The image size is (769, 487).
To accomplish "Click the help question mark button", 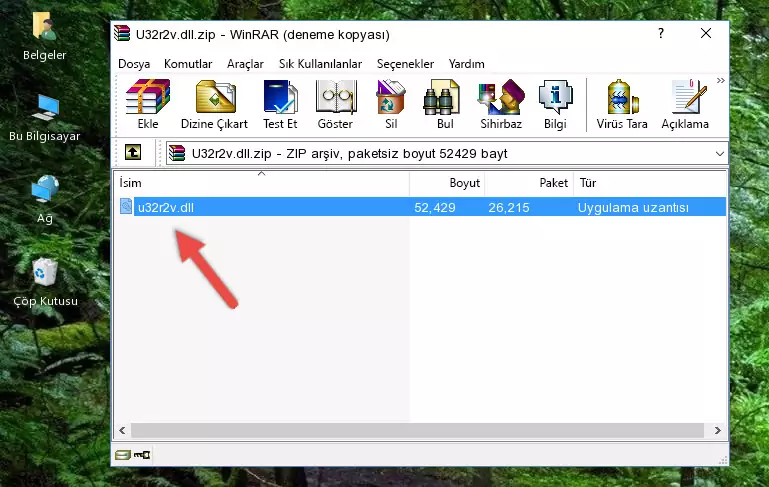I will pyautogui.click(x=661, y=33).
